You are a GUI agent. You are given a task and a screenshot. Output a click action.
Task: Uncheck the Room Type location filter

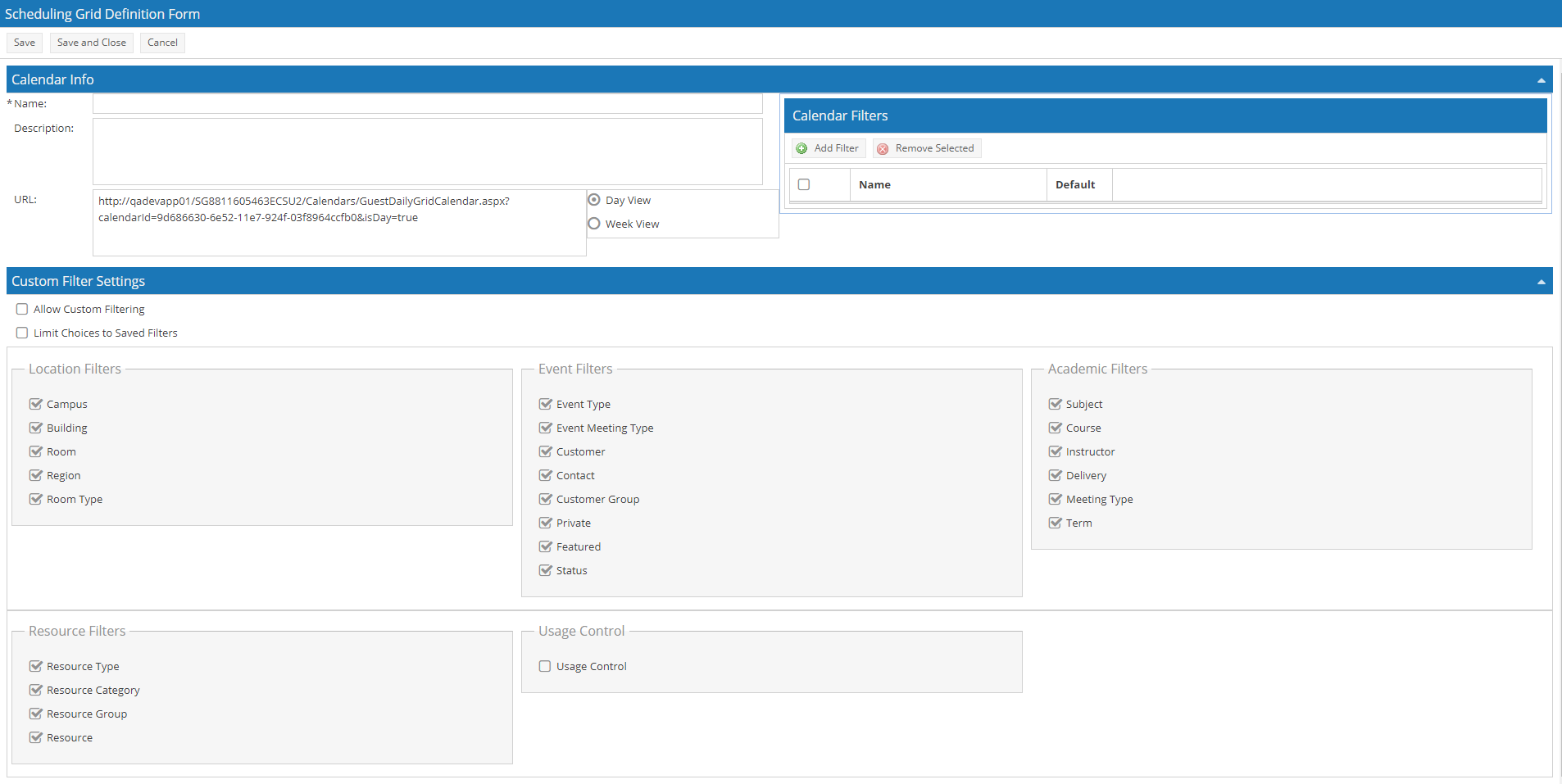[36, 499]
